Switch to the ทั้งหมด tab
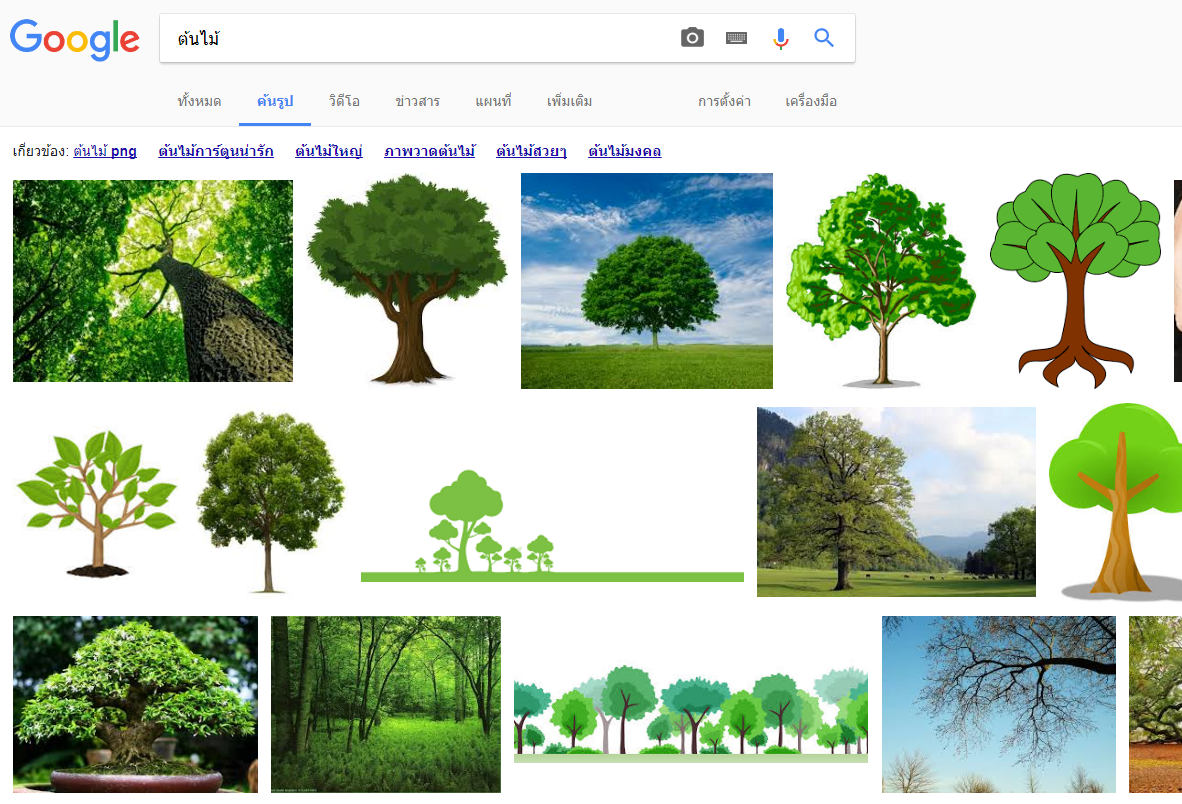Viewport: 1182px width, 804px height. click(x=199, y=102)
